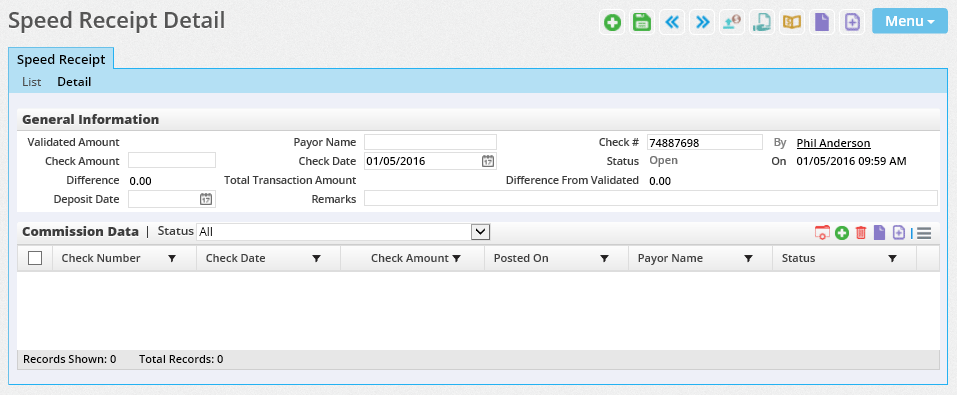Image resolution: width=957 pixels, height=395 pixels.
Task: Click the purple document-plus icon in top toolbar
Action: 852,23
